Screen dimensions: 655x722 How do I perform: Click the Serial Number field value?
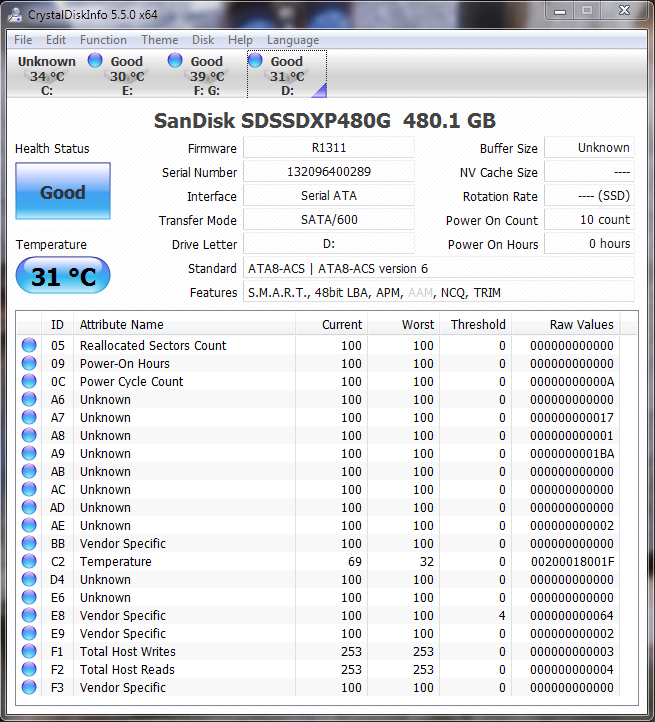pos(328,172)
